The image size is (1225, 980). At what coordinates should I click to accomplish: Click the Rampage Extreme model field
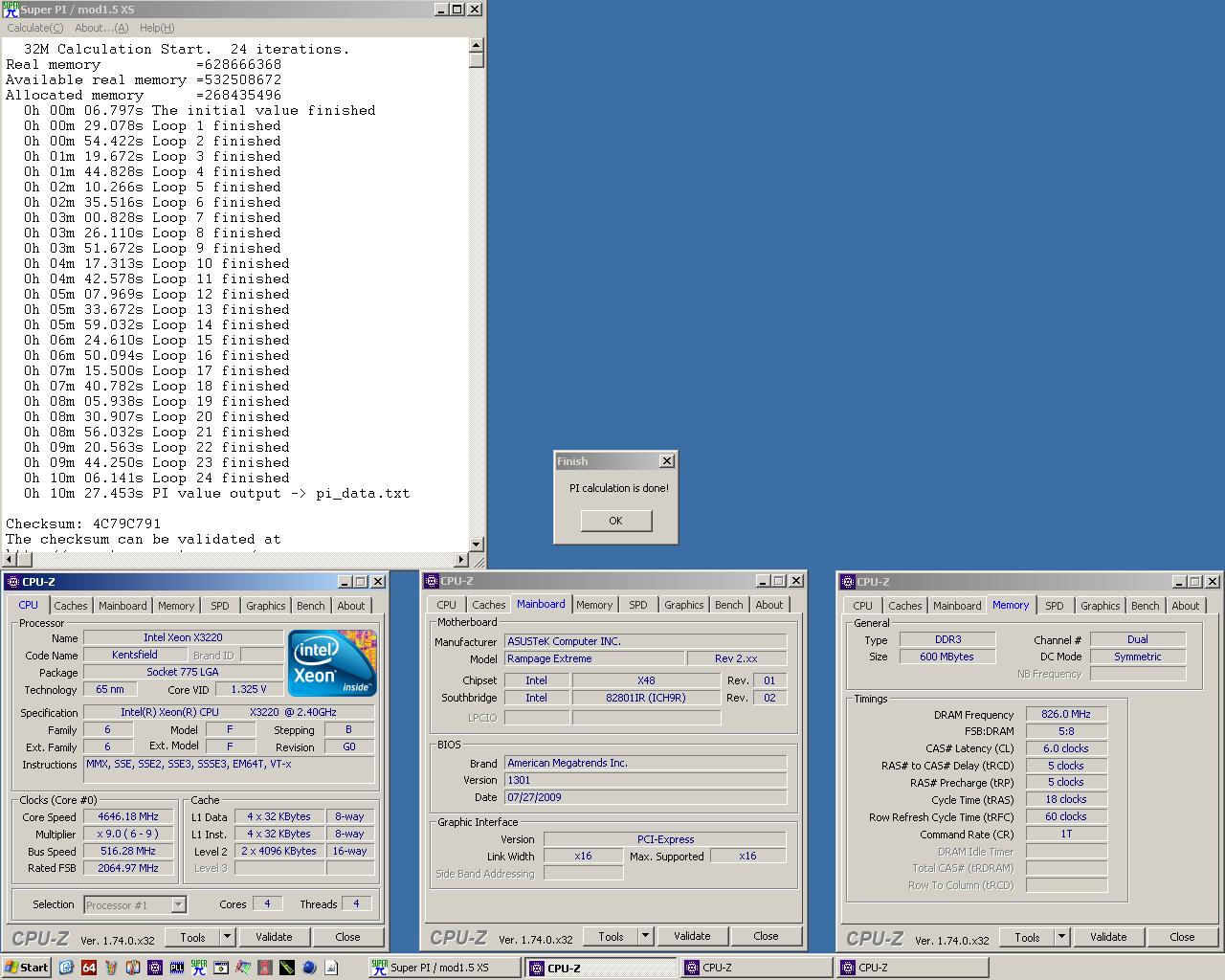[x=595, y=658]
